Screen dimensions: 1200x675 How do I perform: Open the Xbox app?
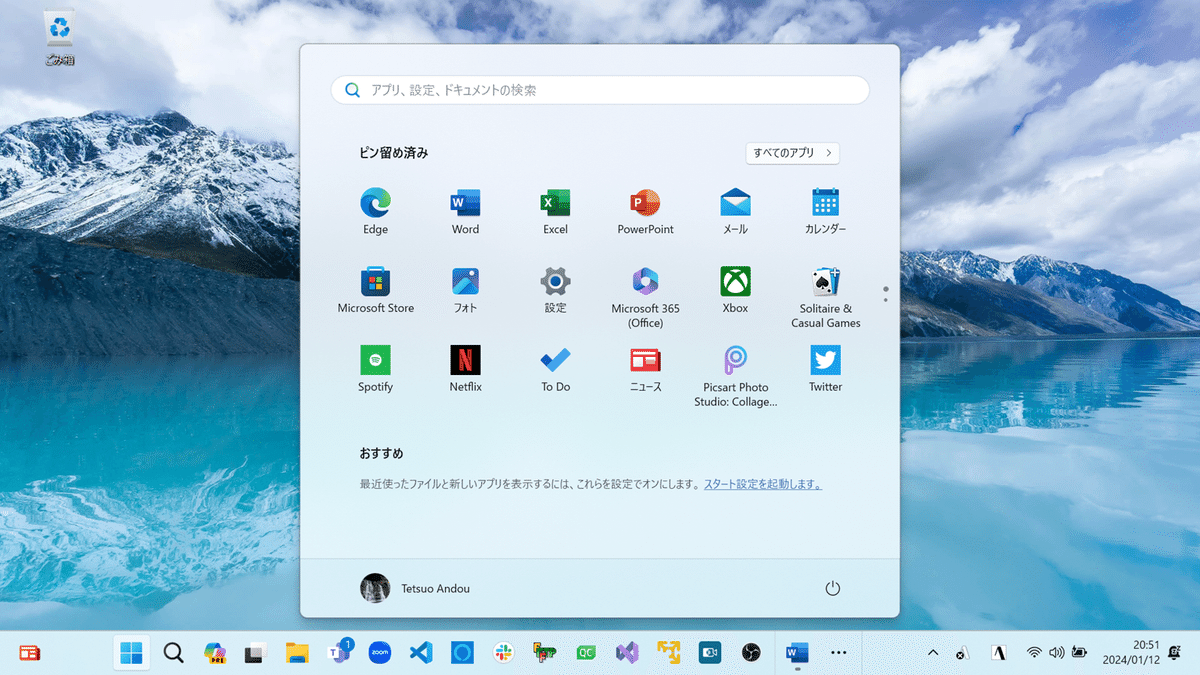(735, 290)
